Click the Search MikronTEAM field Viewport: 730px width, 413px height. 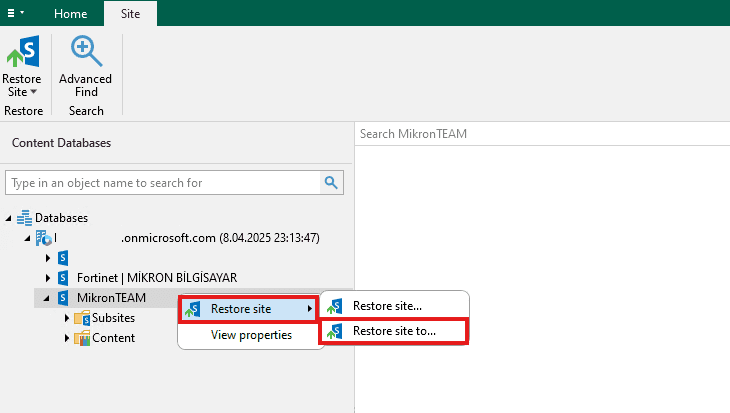coord(542,134)
